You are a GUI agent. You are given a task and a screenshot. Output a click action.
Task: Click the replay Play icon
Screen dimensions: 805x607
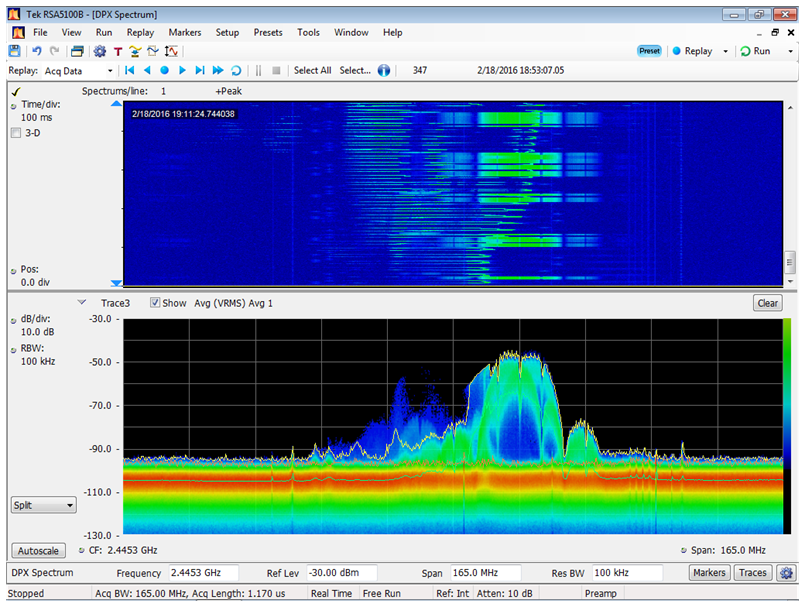[182, 70]
